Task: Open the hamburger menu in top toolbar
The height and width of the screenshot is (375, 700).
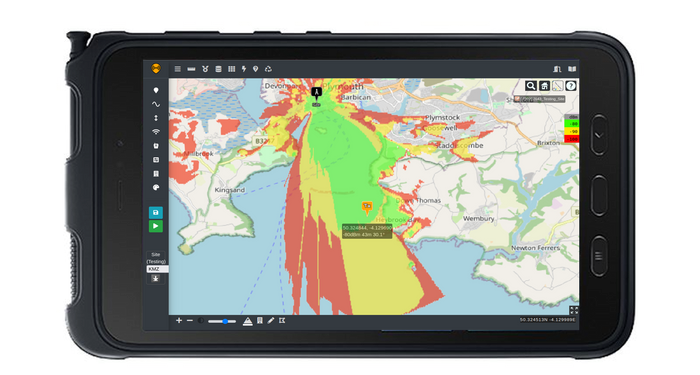Action: click(178, 69)
